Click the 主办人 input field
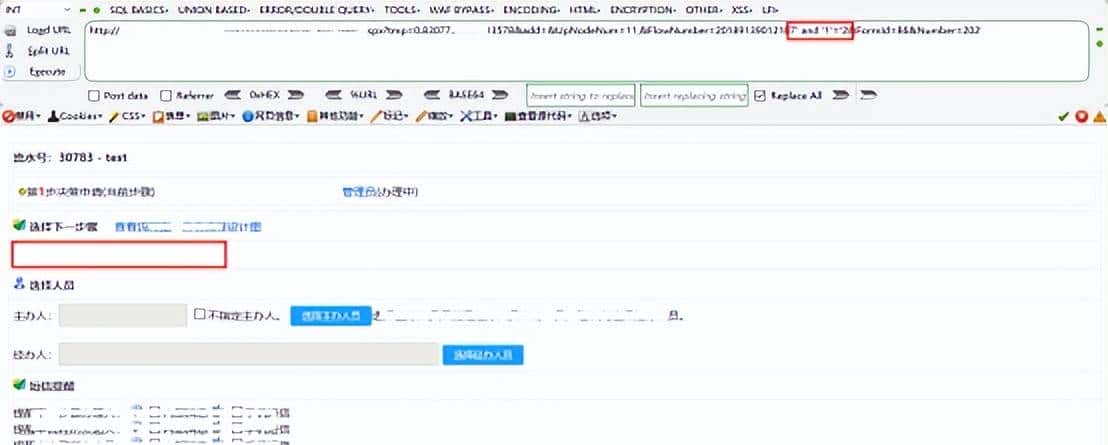1108x445 pixels. [x=123, y=315]
